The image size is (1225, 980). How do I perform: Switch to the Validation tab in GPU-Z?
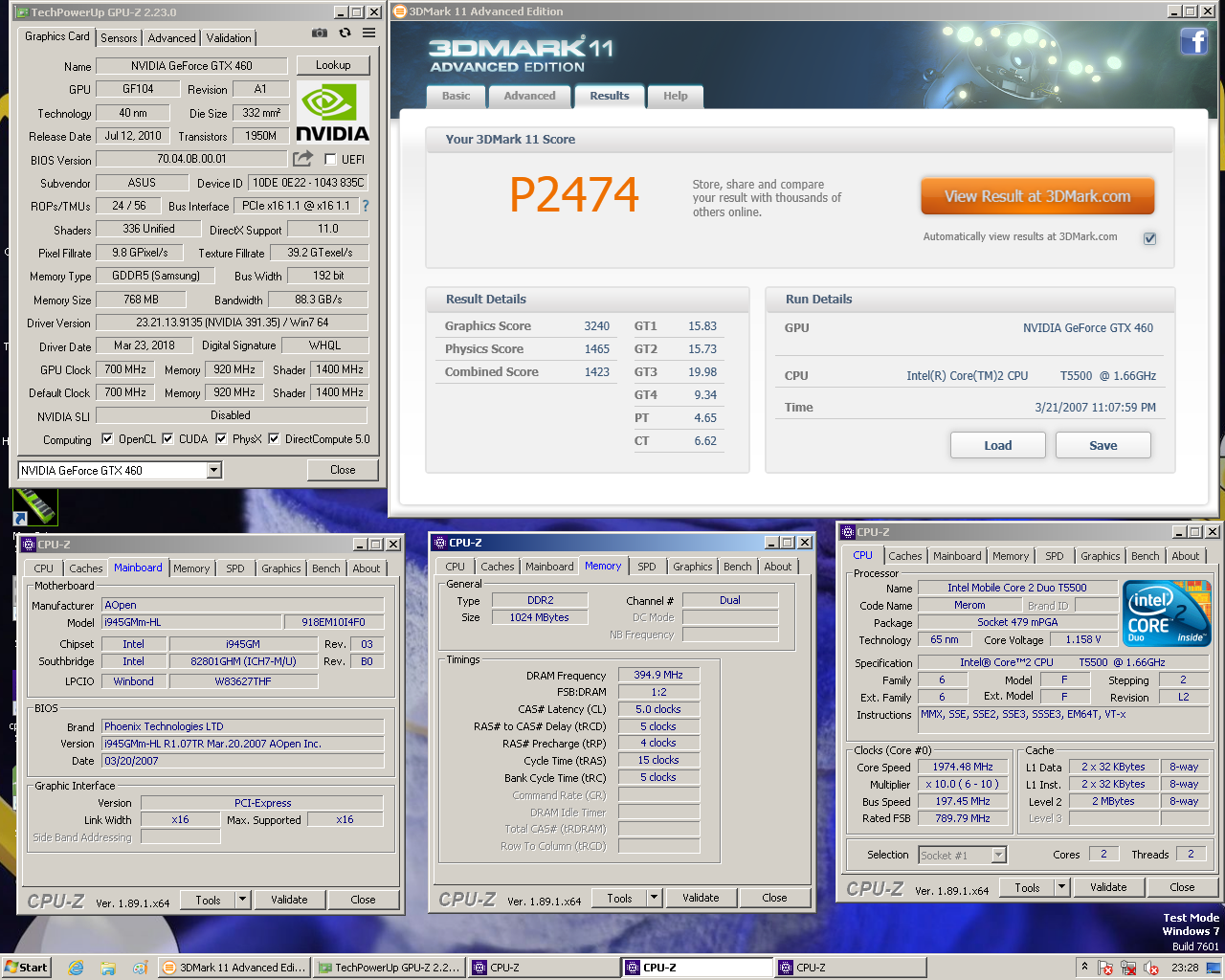tap(229, 38)
